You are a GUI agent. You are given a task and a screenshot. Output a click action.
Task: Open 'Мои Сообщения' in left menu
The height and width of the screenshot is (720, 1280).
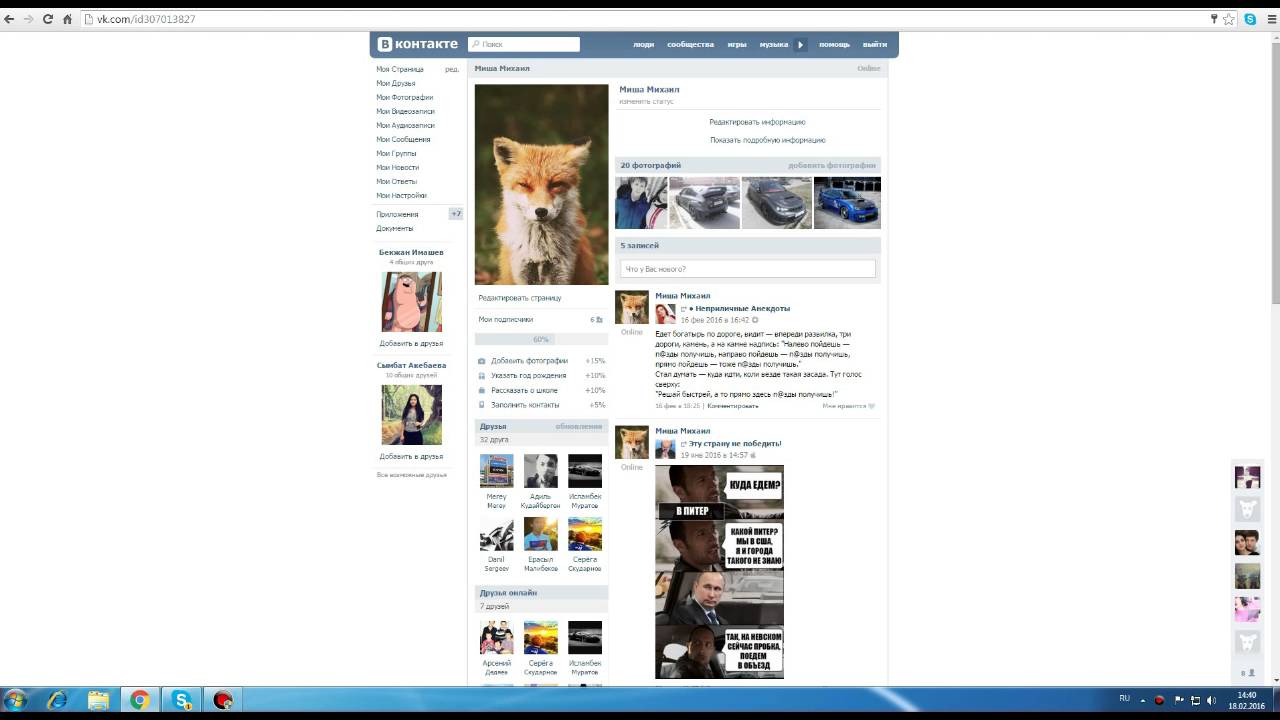403,139
